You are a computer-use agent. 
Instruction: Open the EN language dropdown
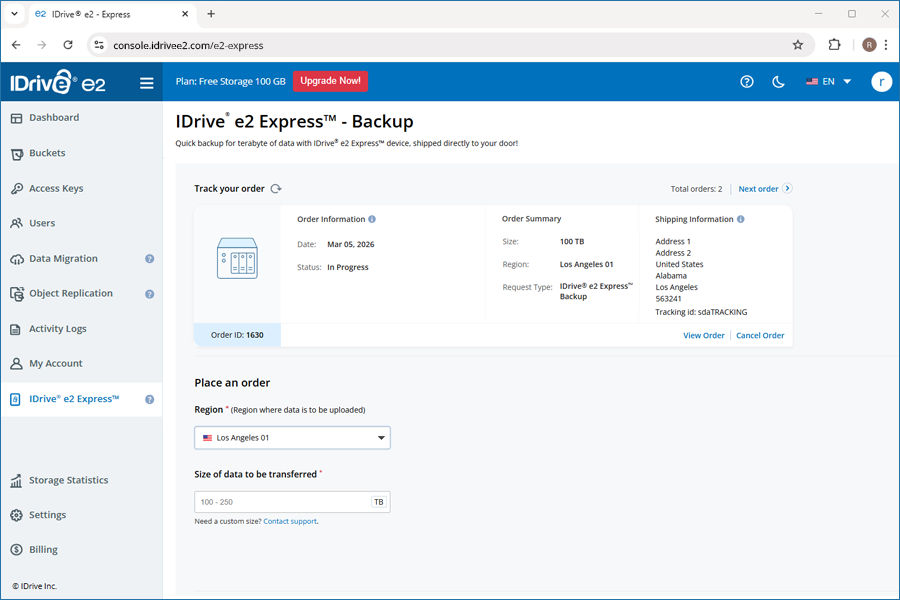pos(828,82)
